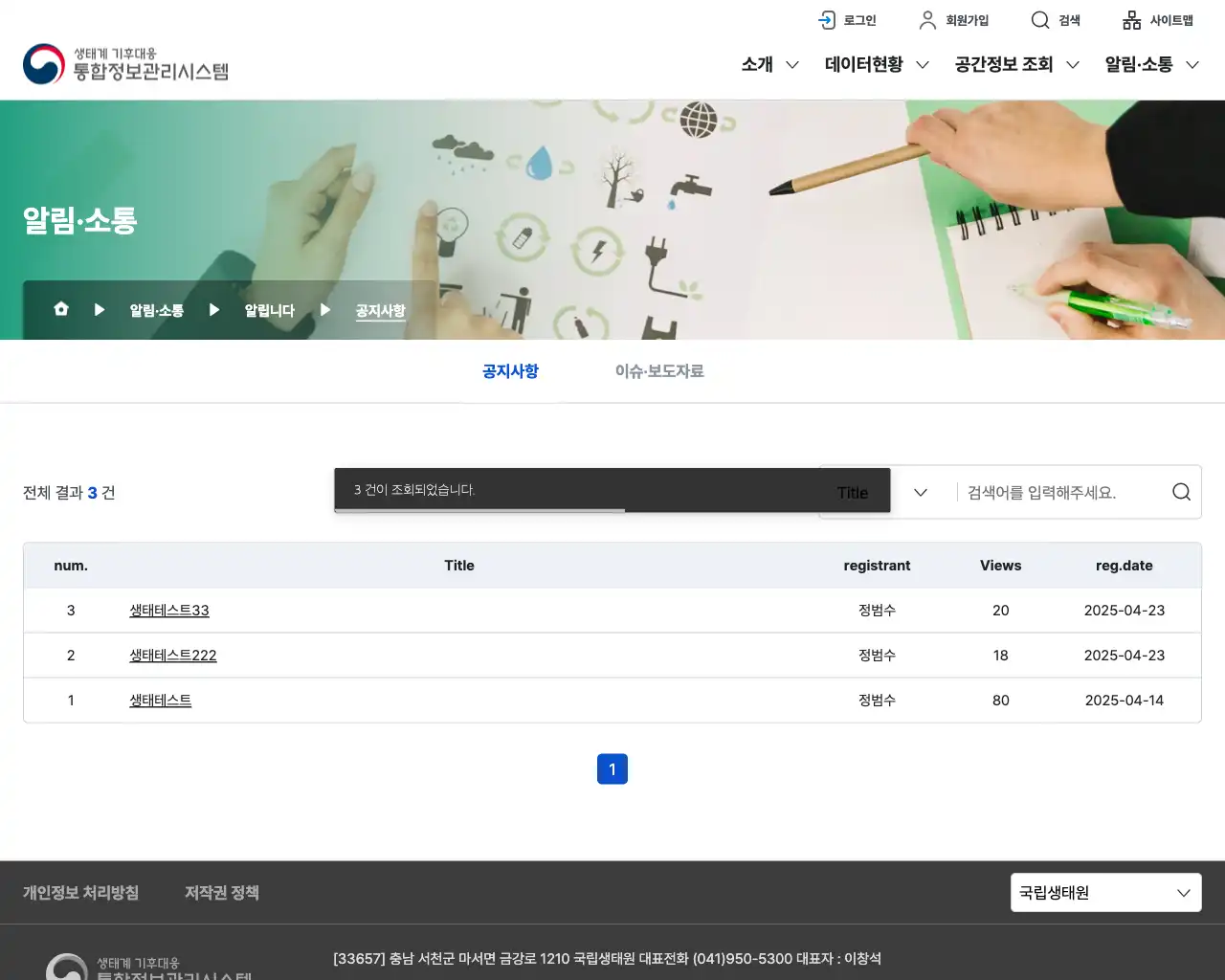Screen dimensions: 1225x980
Task: Expand the 소개 menu chevron
Action: (x=792, y=65)
